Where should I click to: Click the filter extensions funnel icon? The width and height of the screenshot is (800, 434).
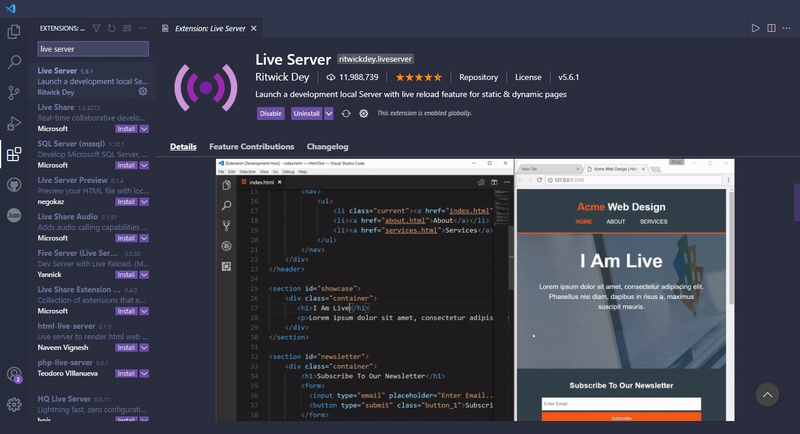96,29
